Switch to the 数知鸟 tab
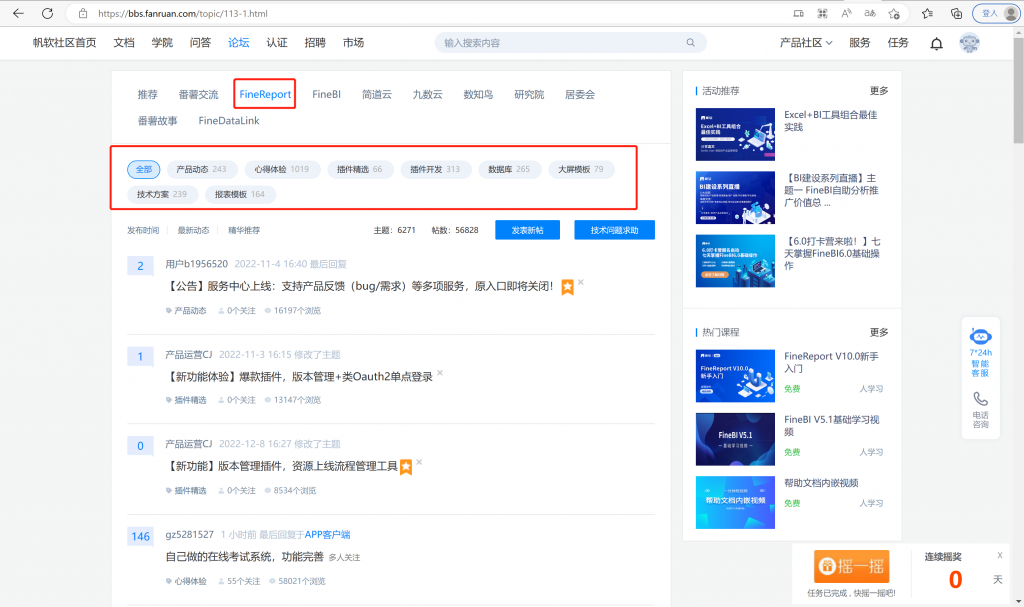1024x607 pixels. pyautogui.click(x=478, y=94)
